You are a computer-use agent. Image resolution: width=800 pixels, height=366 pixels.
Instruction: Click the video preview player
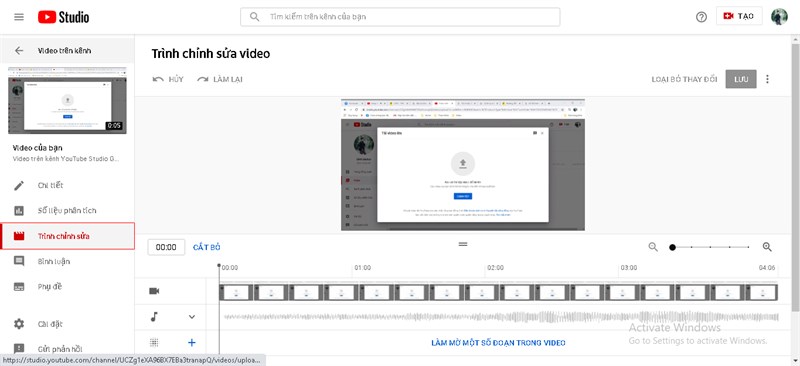click(463, 164)
